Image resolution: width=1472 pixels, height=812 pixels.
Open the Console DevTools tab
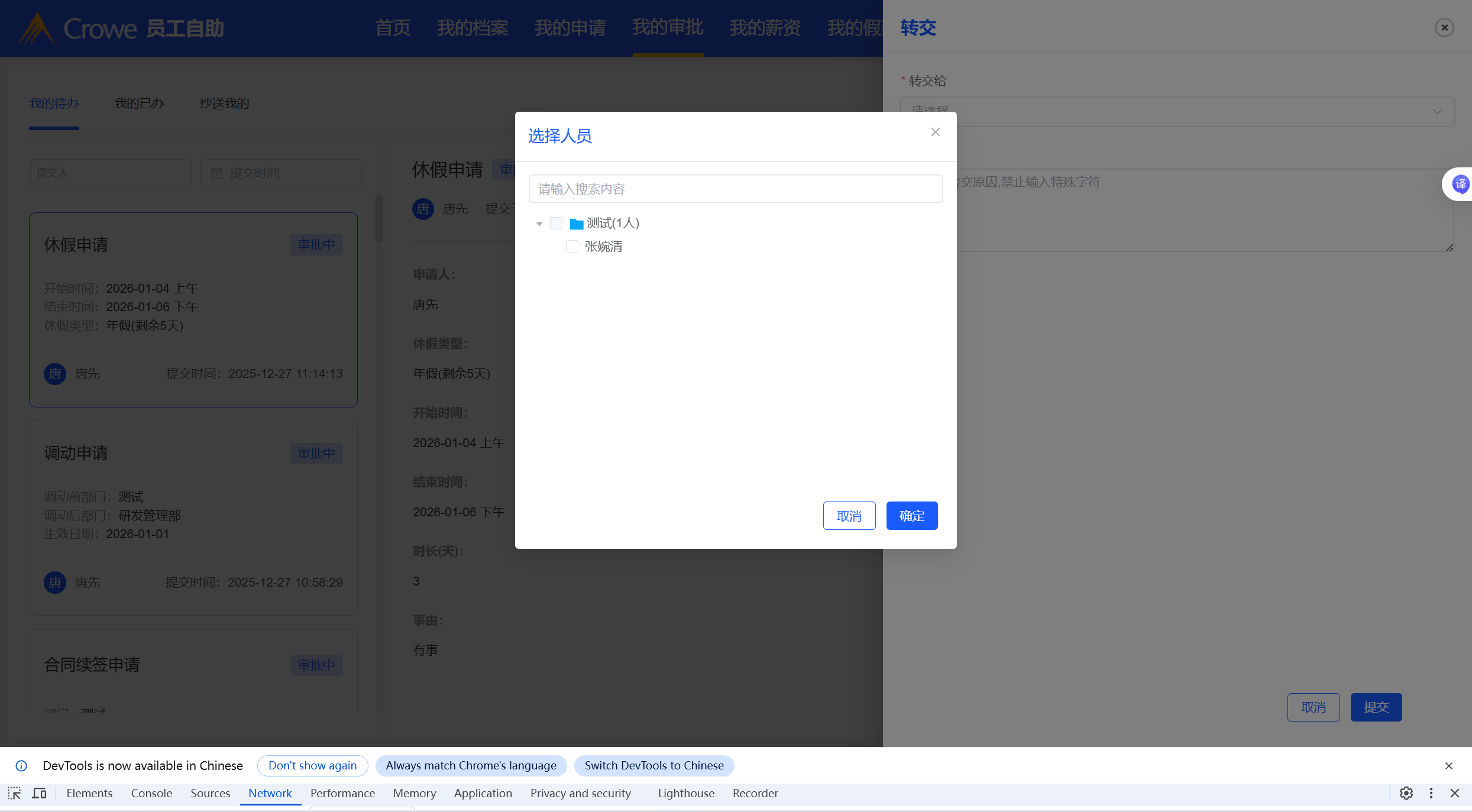coord(151,793)
